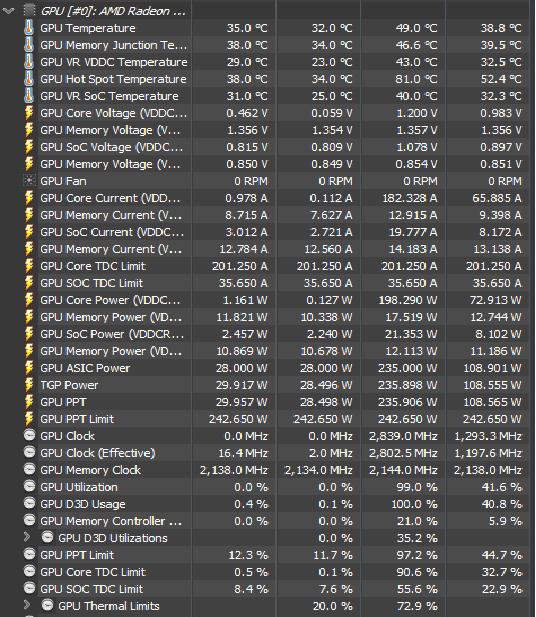Screen dimensions: 536x617
Task: Click lightning icon beside GPU SoC Voltage
Action: [29, 146]
